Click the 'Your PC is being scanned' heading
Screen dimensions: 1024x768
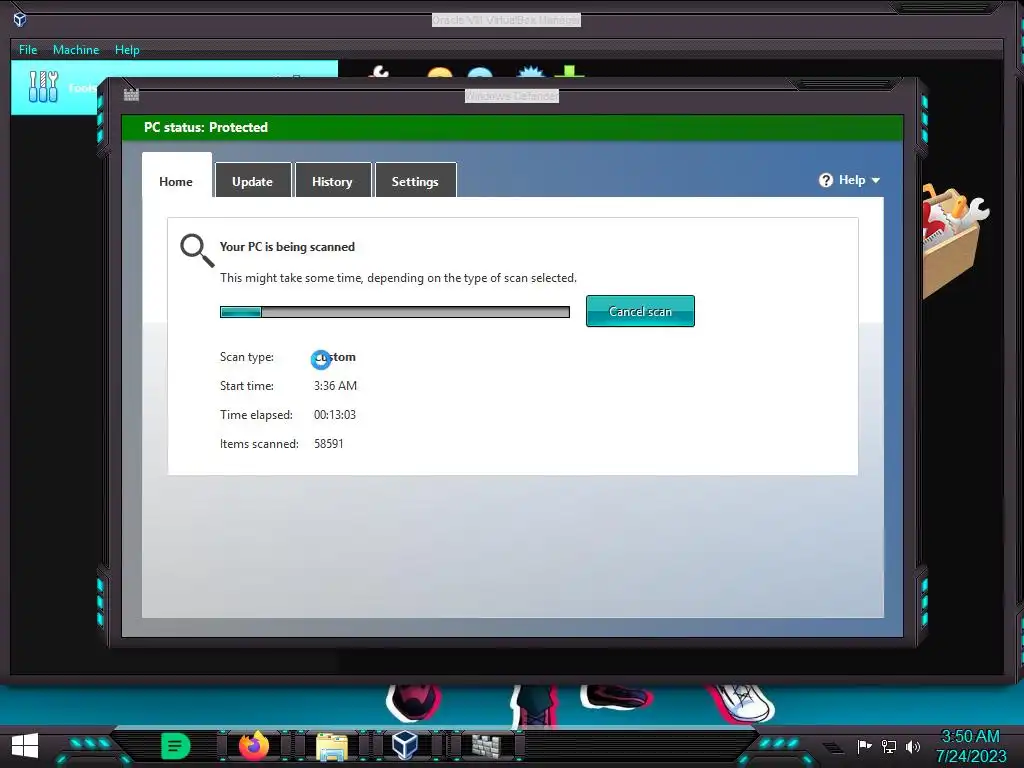(287, 247)
